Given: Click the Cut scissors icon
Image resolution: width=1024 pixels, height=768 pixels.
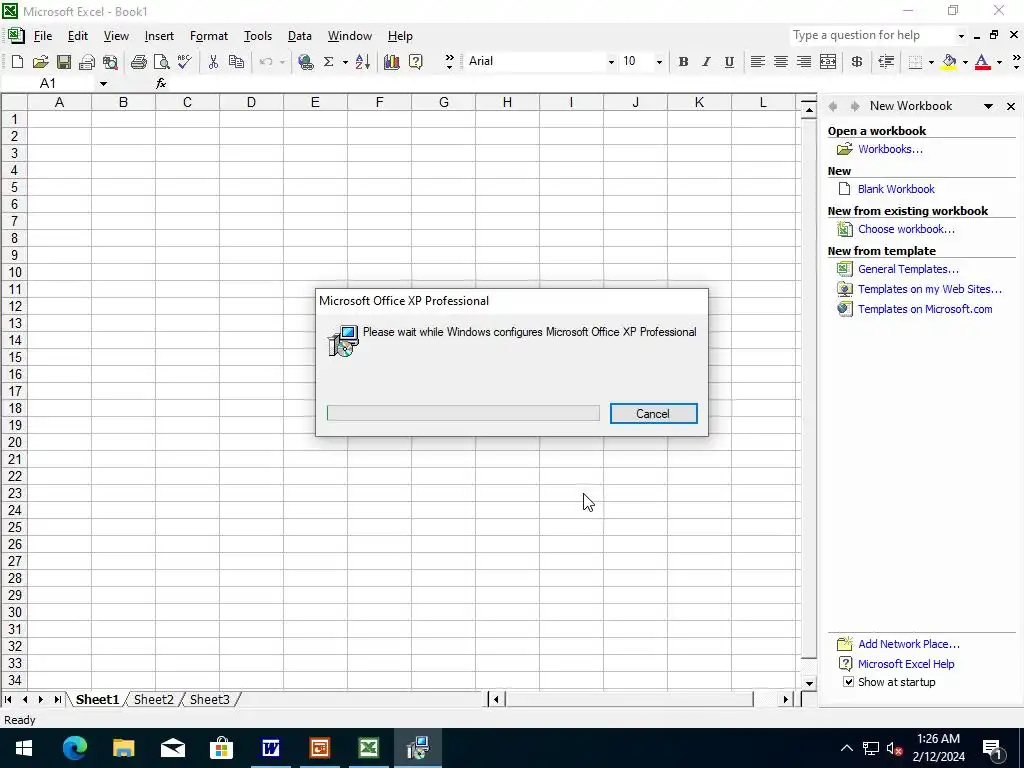Looking at the screenshot, I should click(x=213, y=62).
